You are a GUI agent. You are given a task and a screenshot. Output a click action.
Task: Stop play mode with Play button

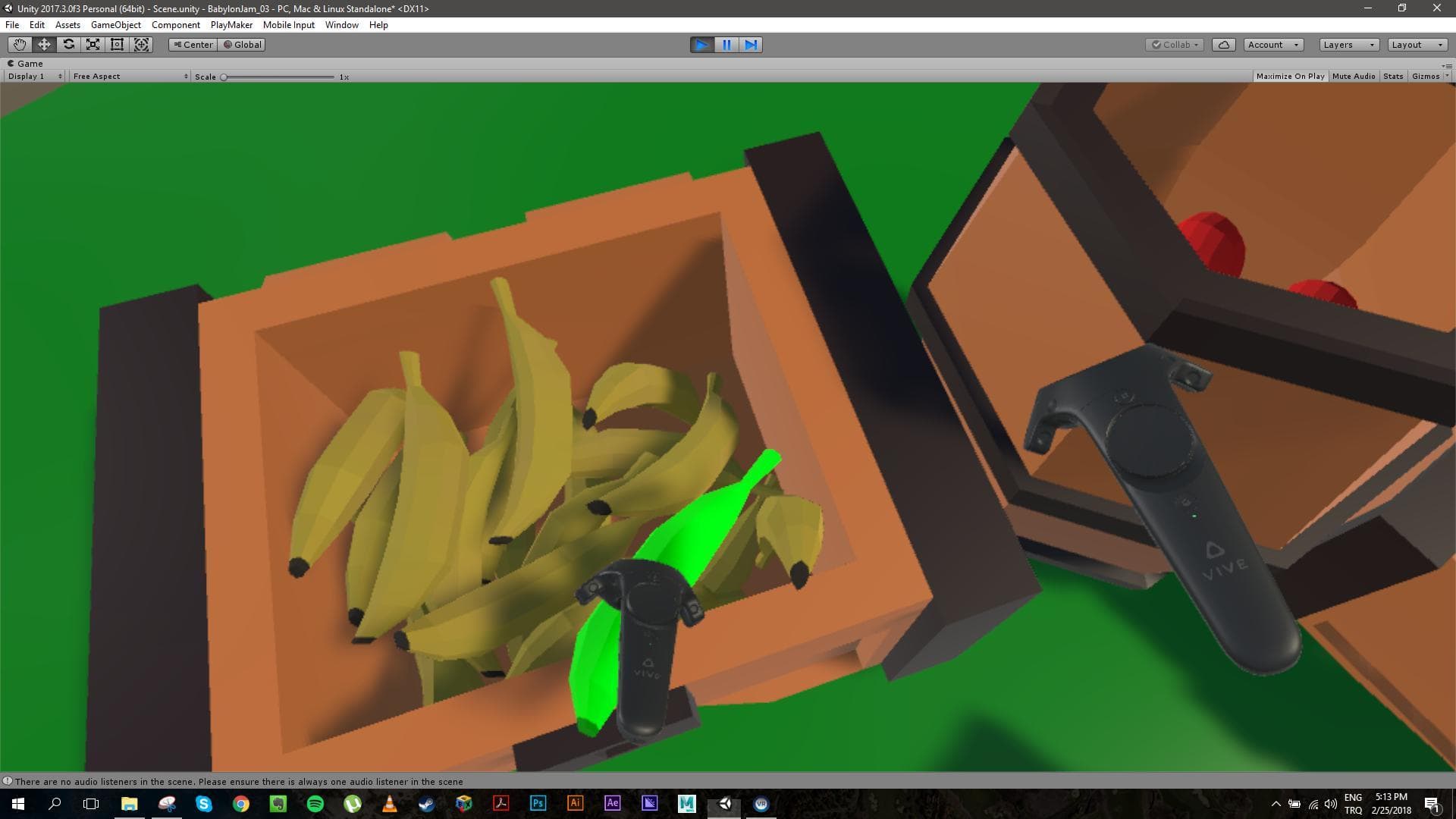[702, 45]
